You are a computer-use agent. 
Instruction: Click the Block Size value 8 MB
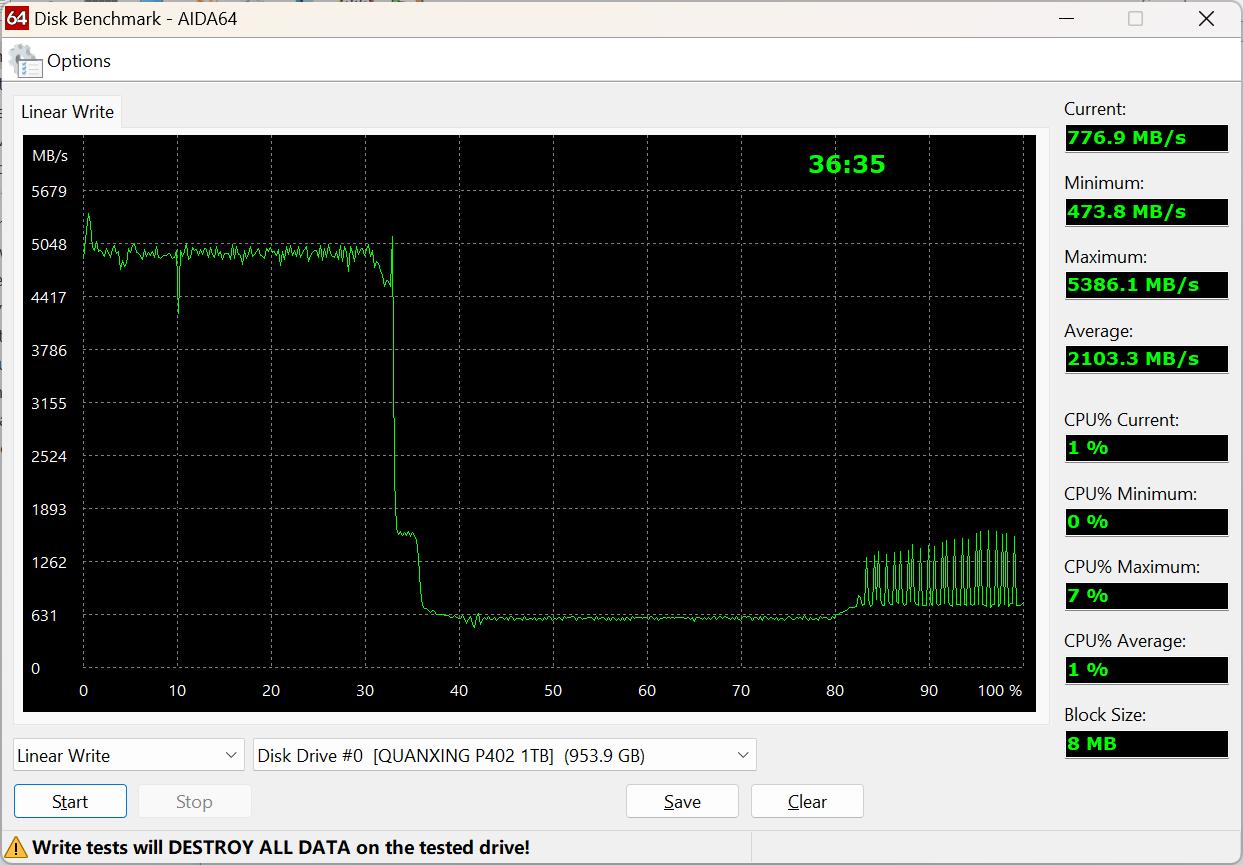click(1146, 744)
